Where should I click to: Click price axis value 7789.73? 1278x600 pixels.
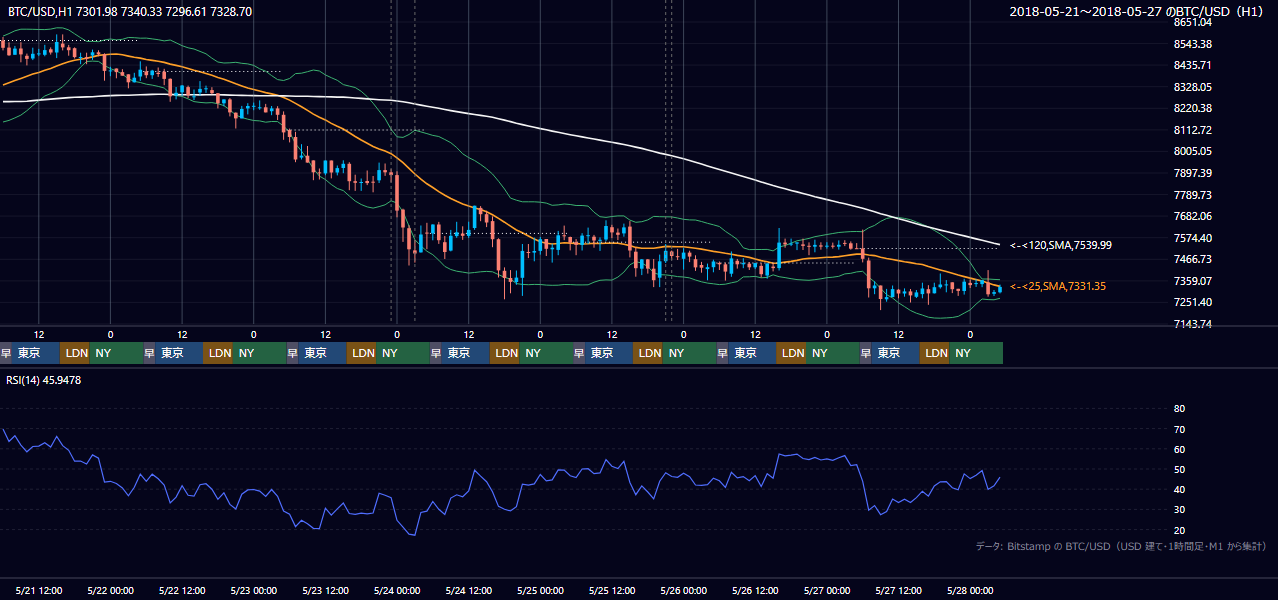tap(1193, 195)
